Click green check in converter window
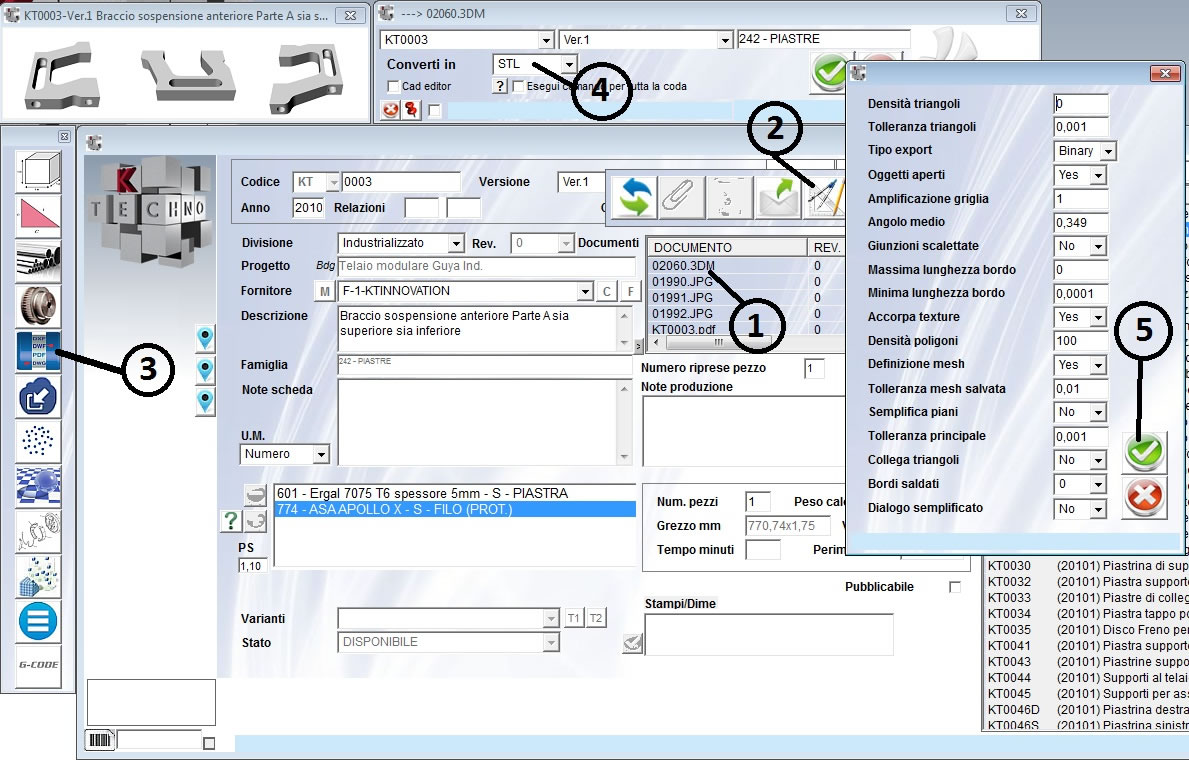 pos(830,72)
